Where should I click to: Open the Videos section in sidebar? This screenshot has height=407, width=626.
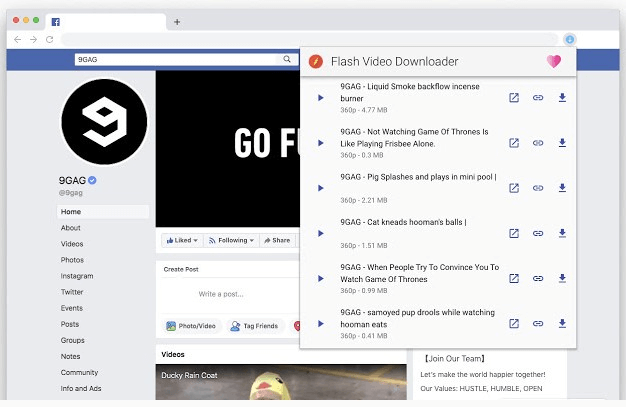click(72, 244)
